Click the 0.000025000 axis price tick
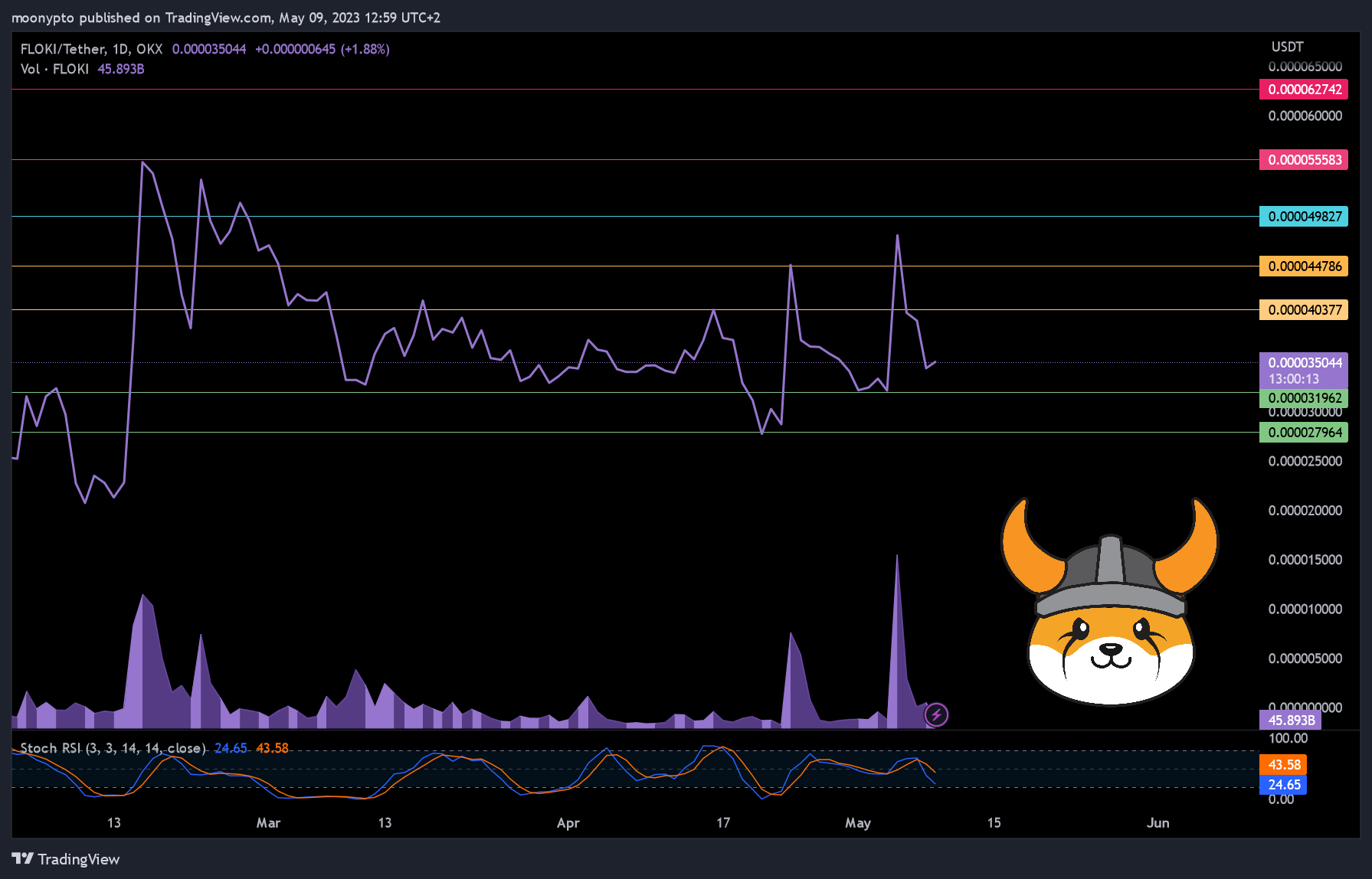 [x=1305, y=462]
